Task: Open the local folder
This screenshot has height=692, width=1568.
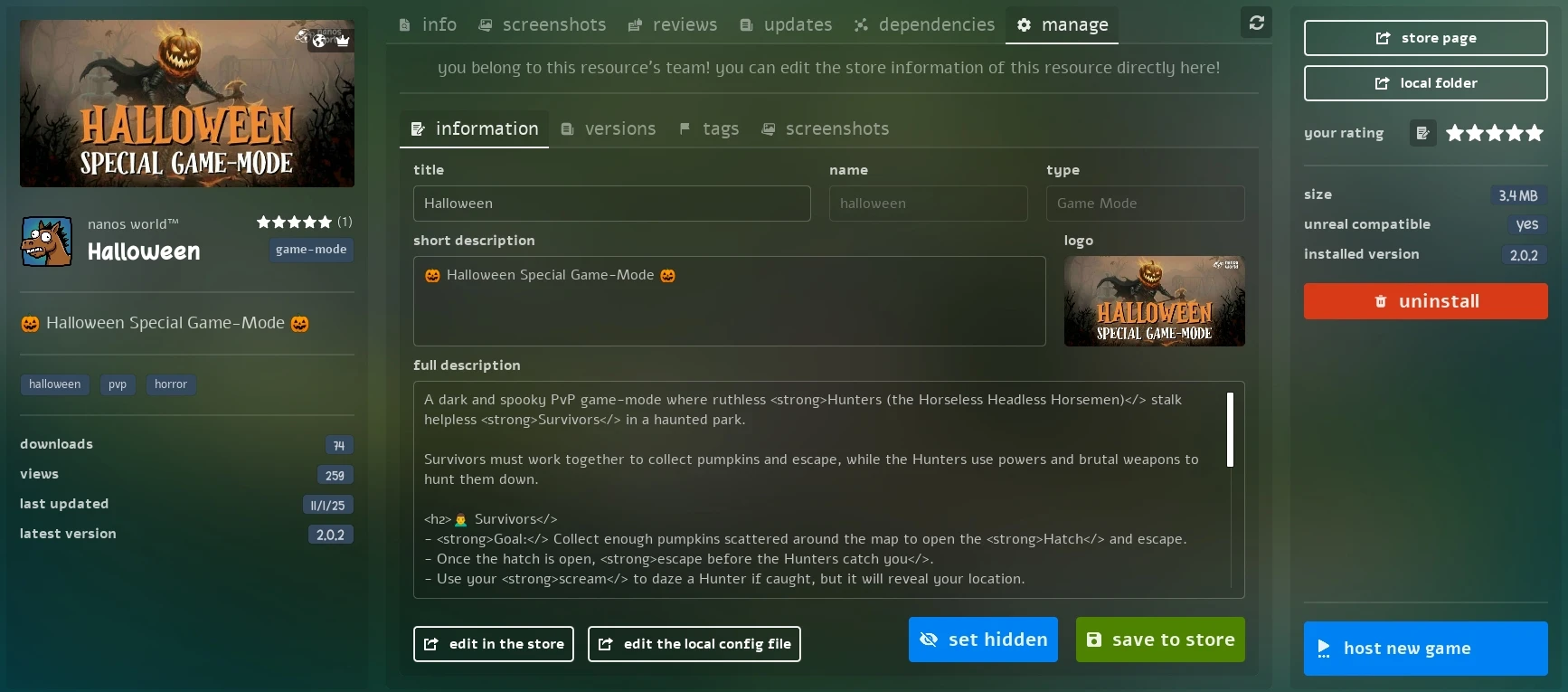Action: coord(1425,83)
